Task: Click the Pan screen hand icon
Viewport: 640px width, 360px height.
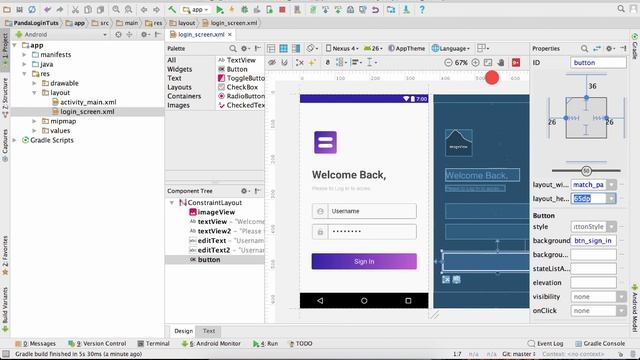Action: pyautogui.click(x=501, y=62)
